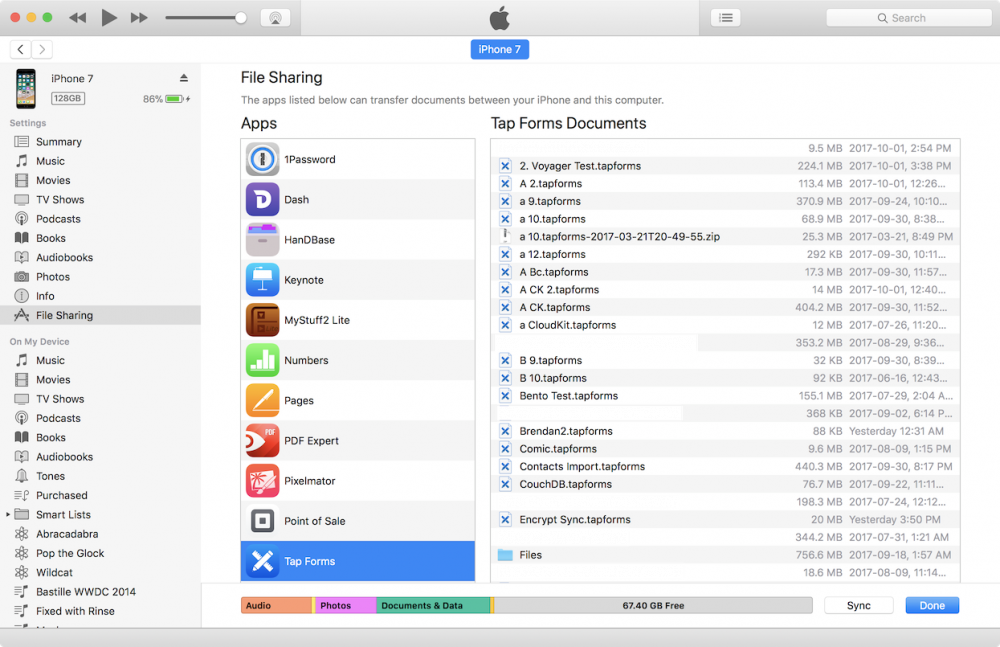Click TV Shows icon under On My Device

point(22,399)
